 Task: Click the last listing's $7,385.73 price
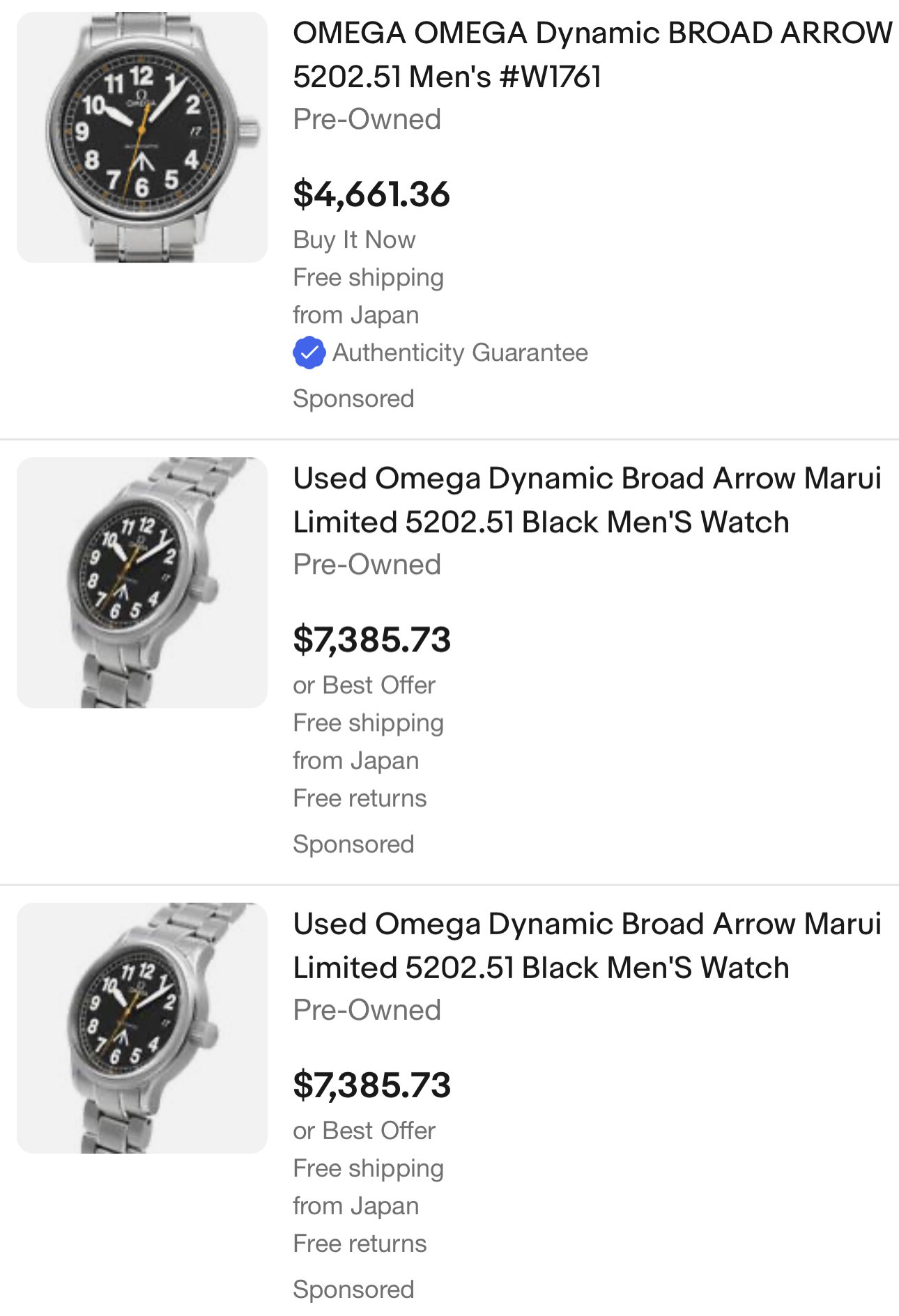372,1085
